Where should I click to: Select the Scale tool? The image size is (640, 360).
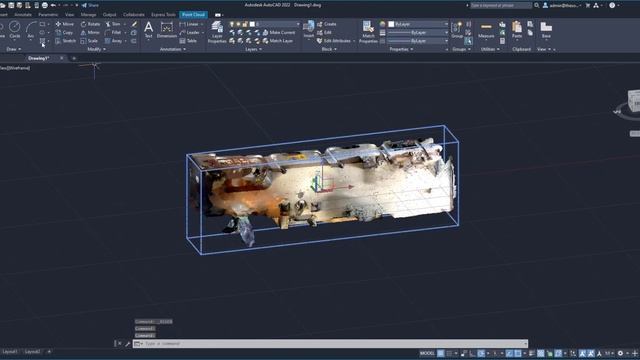89,41
